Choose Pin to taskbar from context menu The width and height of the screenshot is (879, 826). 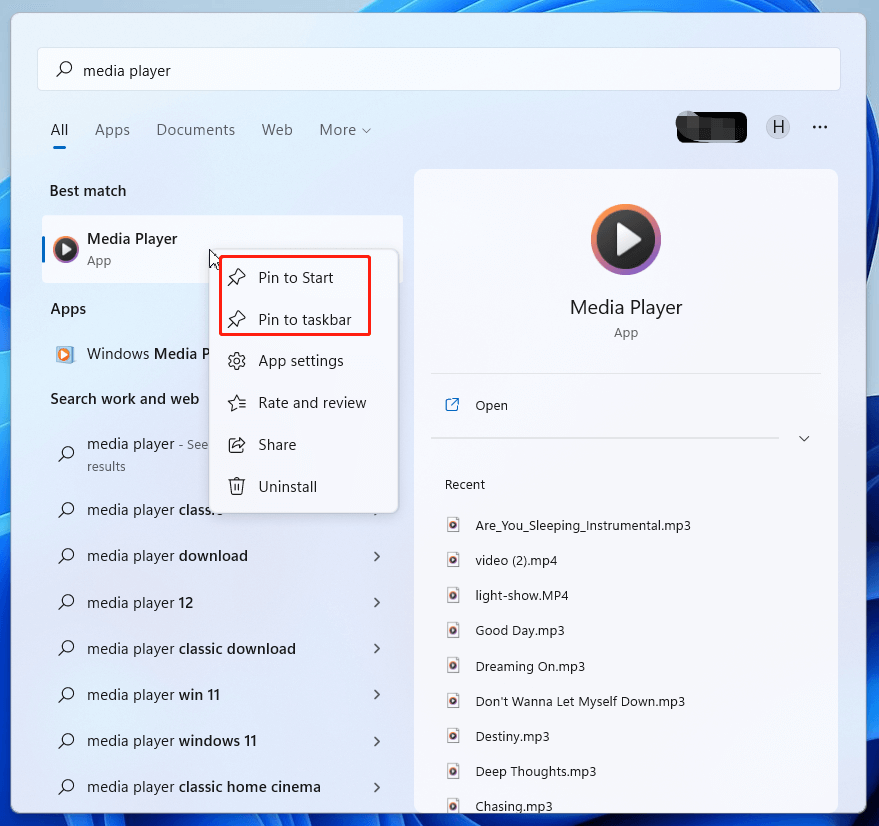pos(303,319)
